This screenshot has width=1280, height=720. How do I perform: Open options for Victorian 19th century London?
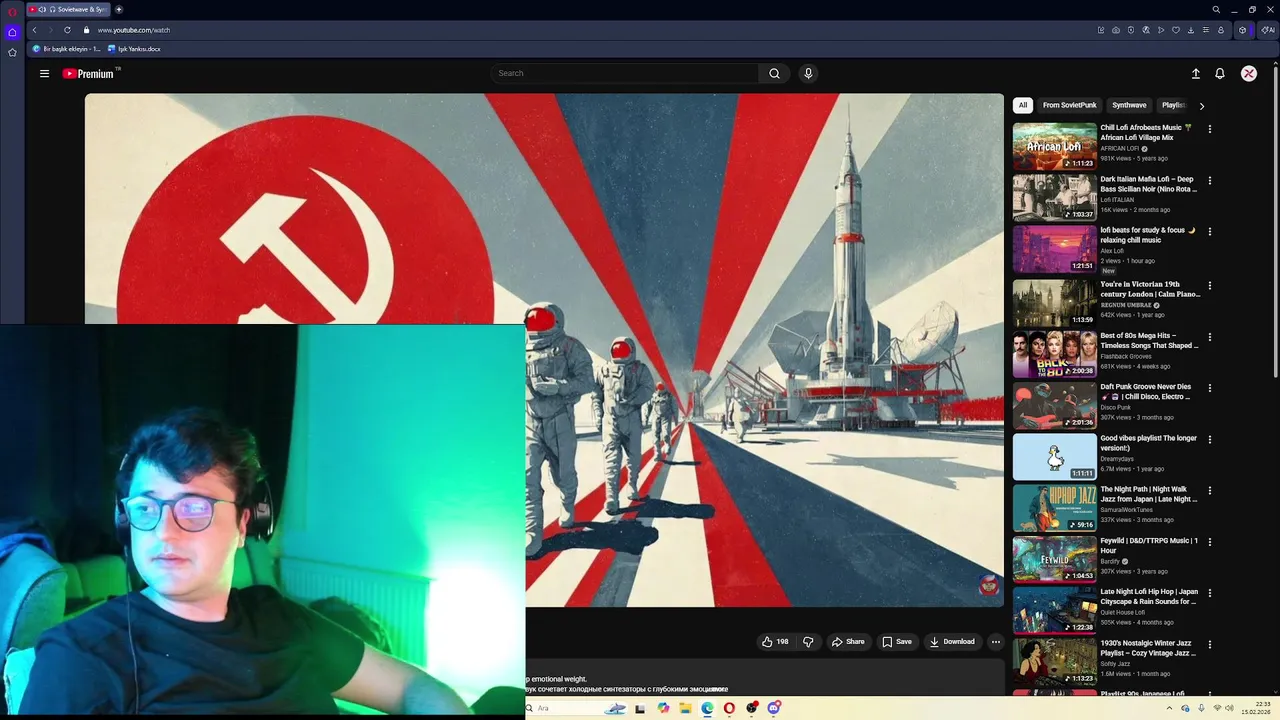1209,286
